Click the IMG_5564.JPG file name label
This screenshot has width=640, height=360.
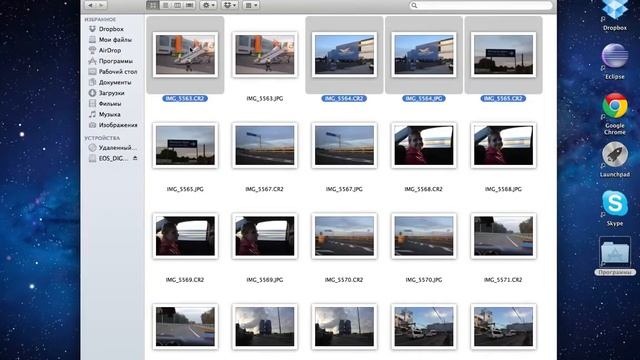click(424, 98)
